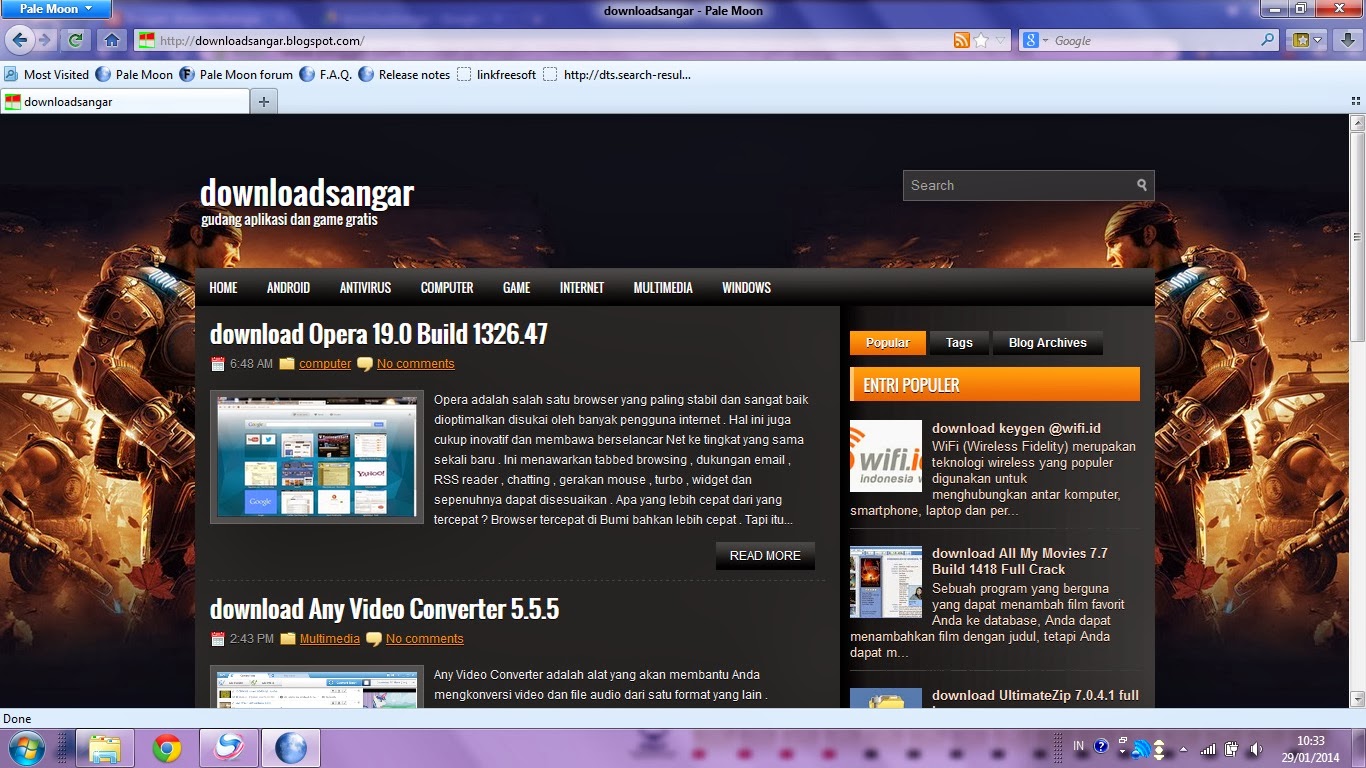Open Windows Explorer from the taskbar
This screenshot has height=768, width=1366.
(x=105, y=748)
